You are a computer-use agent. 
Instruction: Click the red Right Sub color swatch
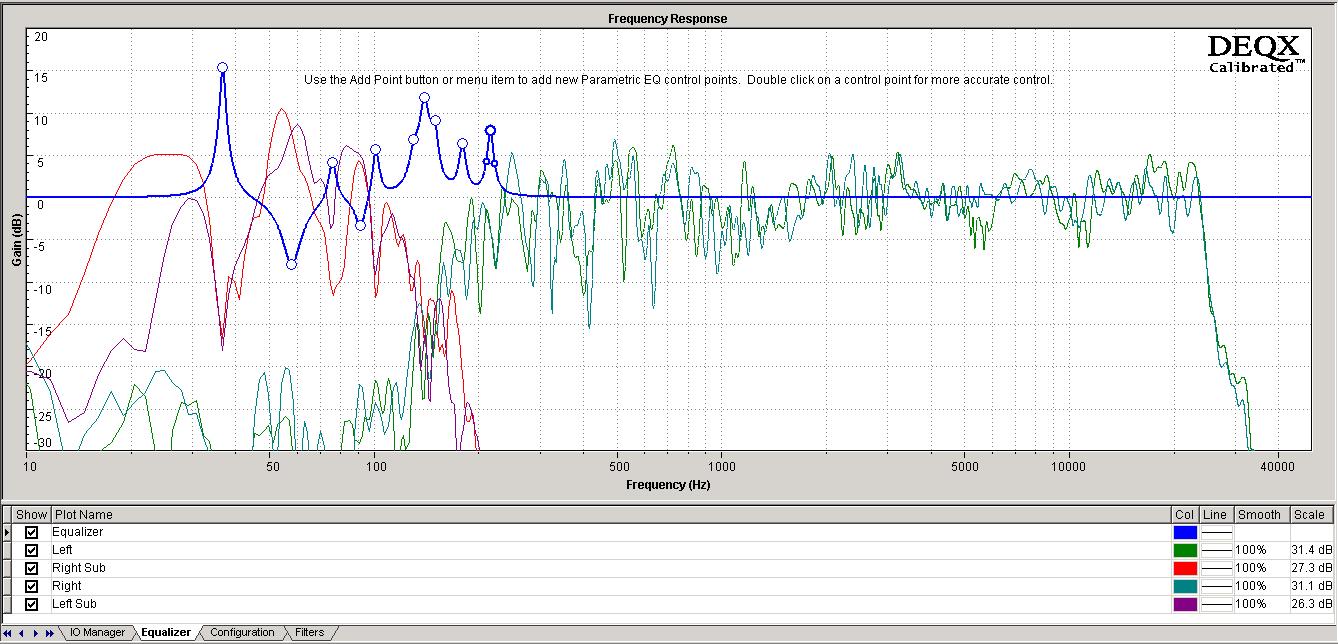[1185, 568]
